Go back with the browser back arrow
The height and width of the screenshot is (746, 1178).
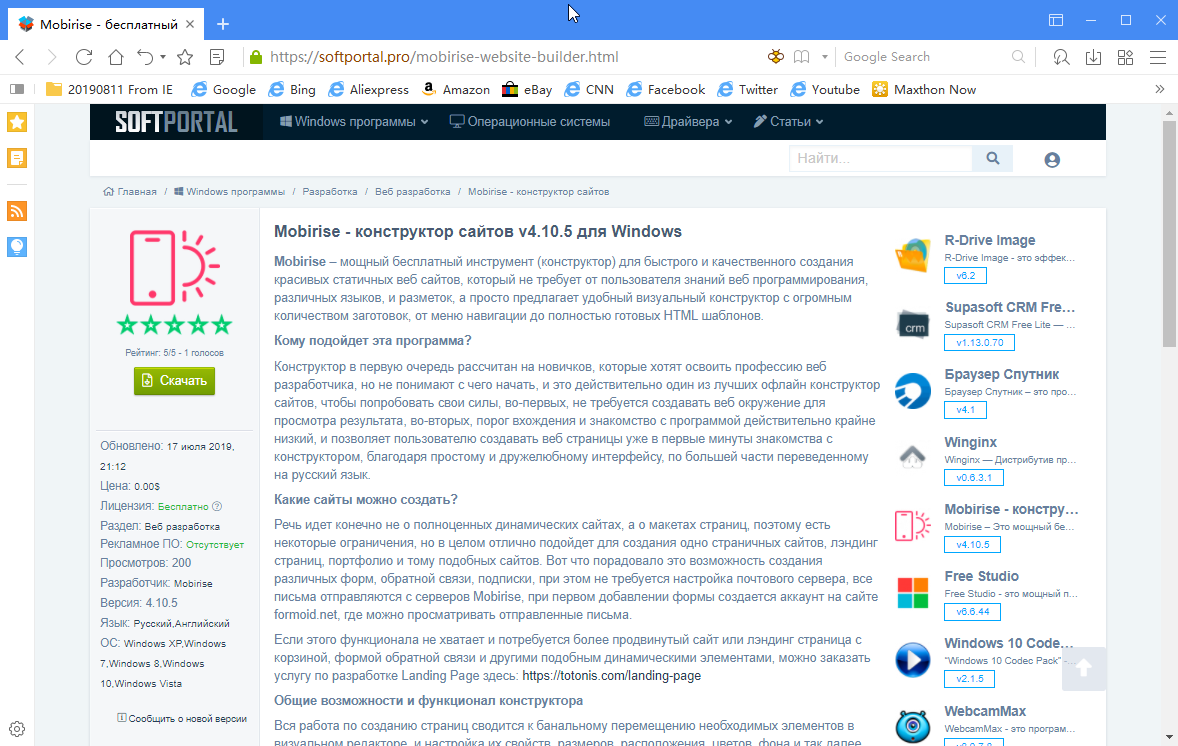(20, 57)
